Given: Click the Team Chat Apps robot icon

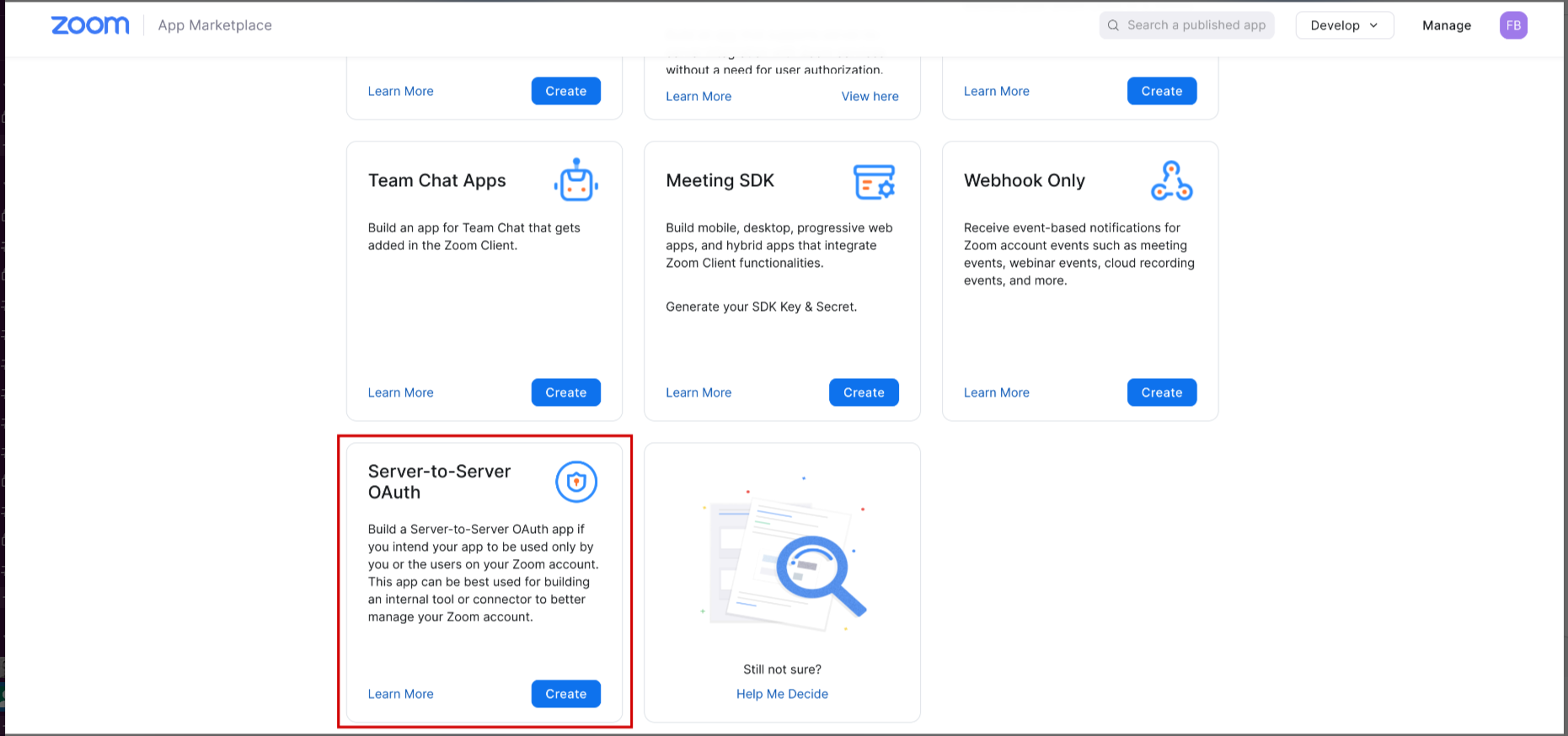Looking at the screenshot, I should point(576,179).
